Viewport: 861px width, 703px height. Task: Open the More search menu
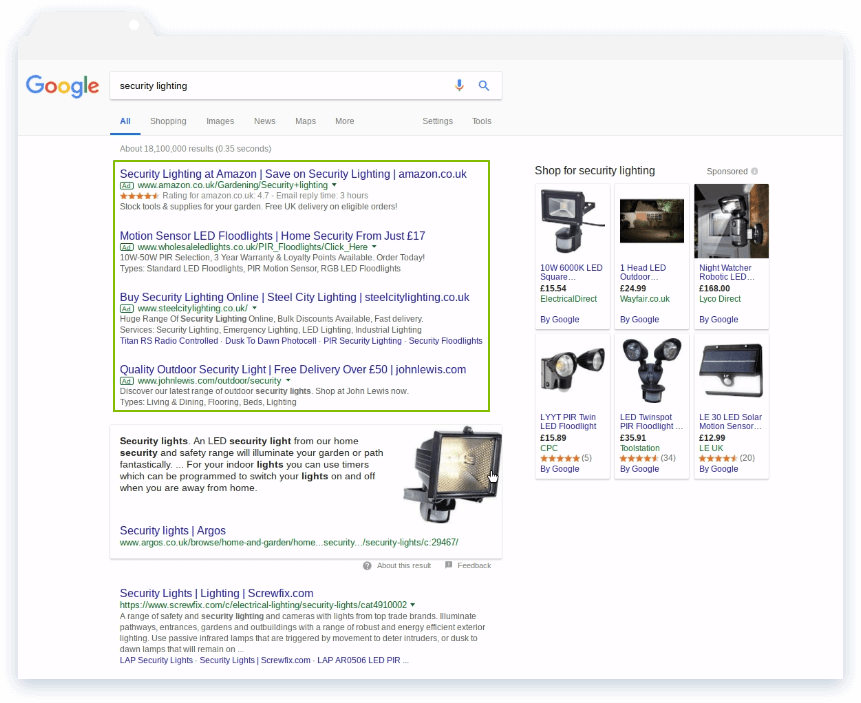(345, 121)
